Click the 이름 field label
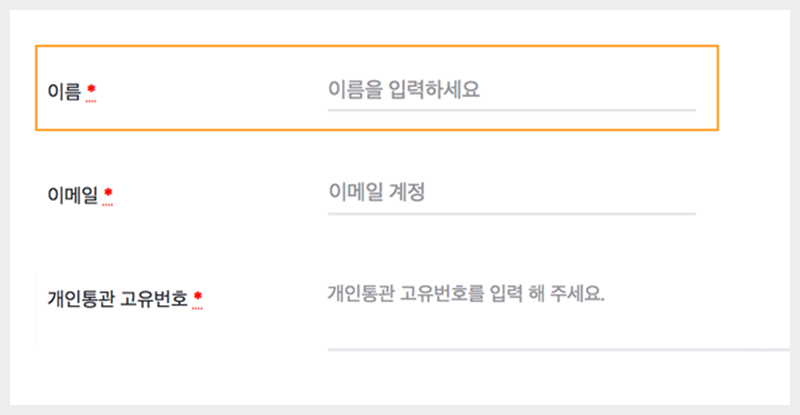 click(x=64, y=91)
